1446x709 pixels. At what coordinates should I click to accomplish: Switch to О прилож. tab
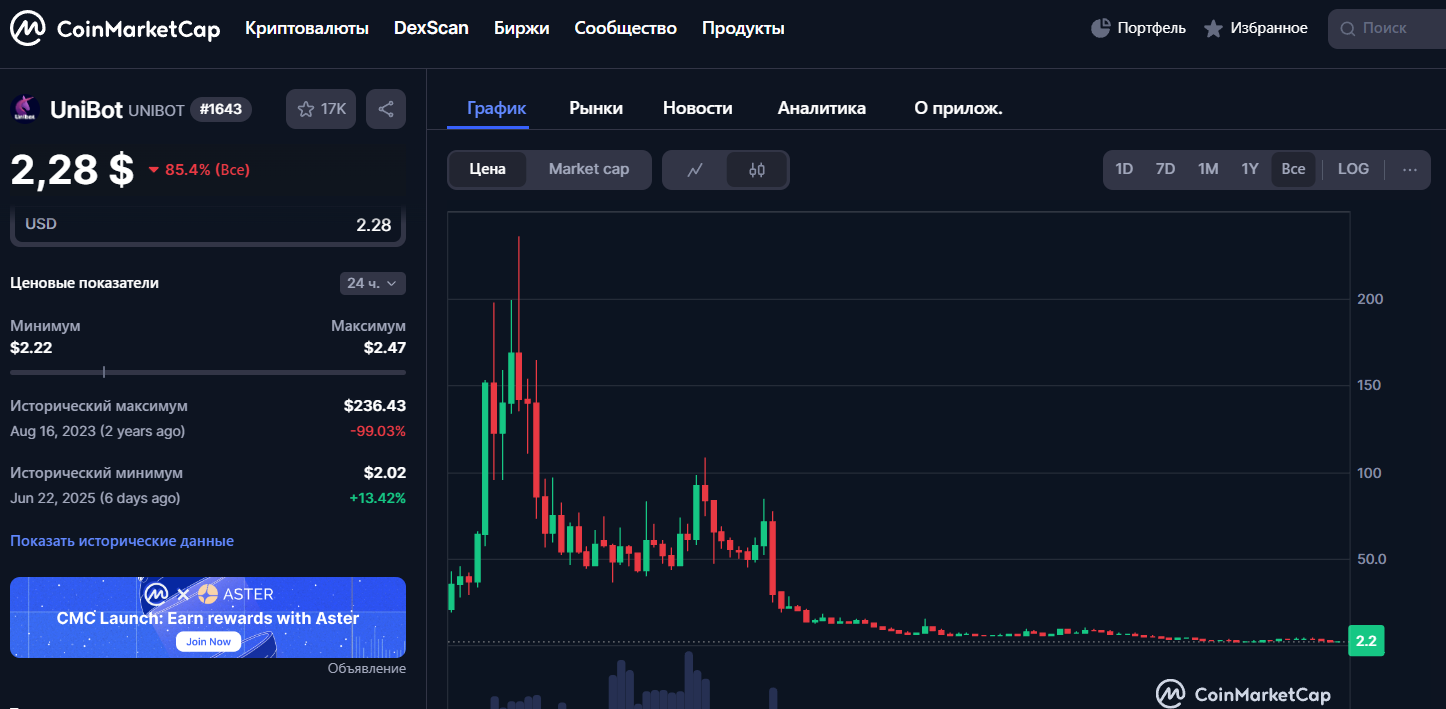(958, 108)
